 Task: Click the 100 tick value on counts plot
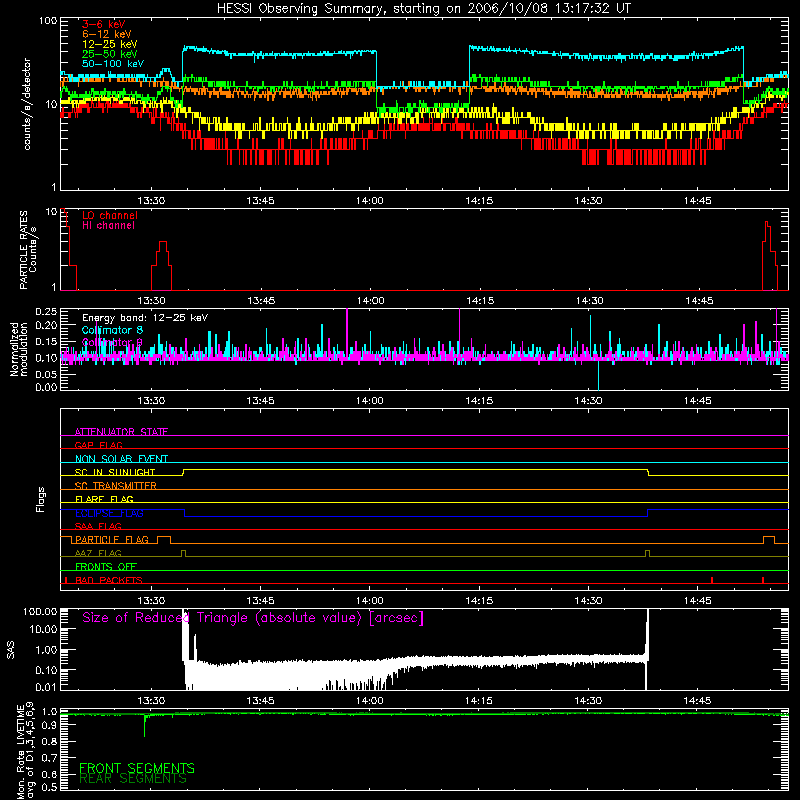point(48,21)
